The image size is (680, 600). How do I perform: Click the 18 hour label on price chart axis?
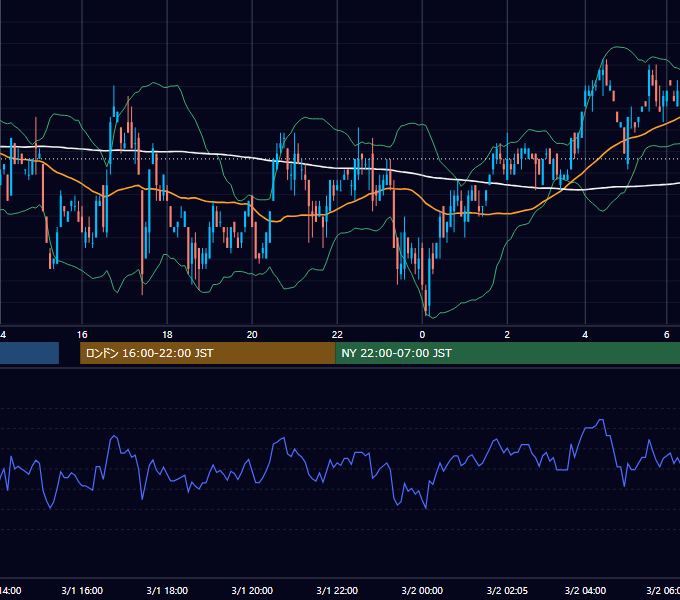point(167,335)
